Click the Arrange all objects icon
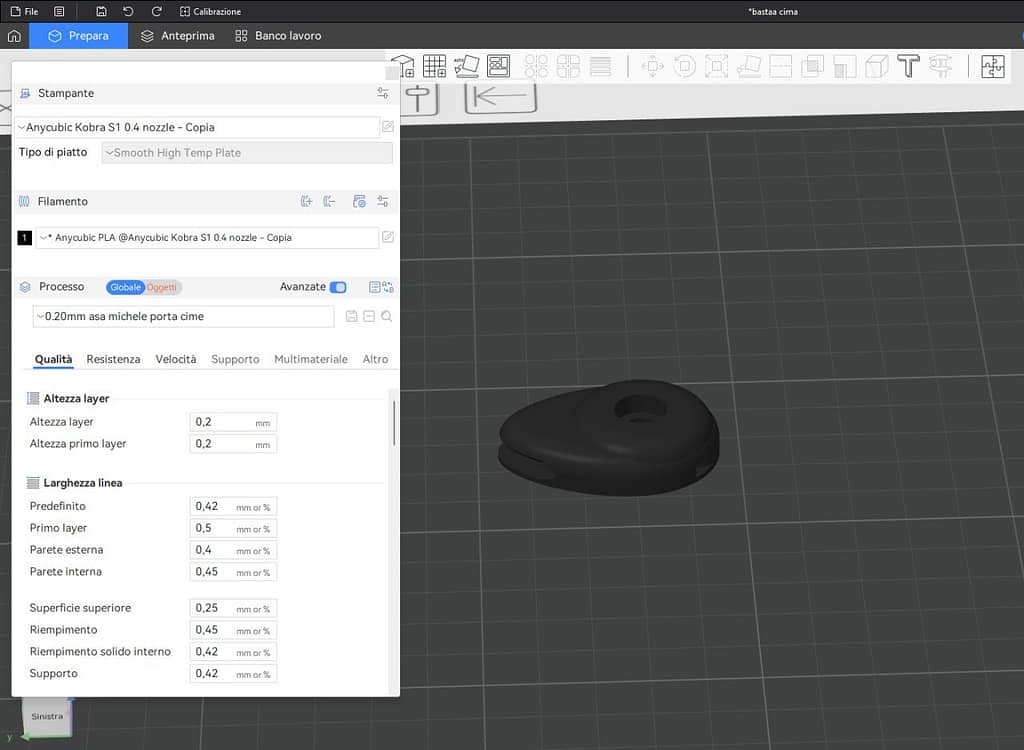 click(x=498, y=66)
